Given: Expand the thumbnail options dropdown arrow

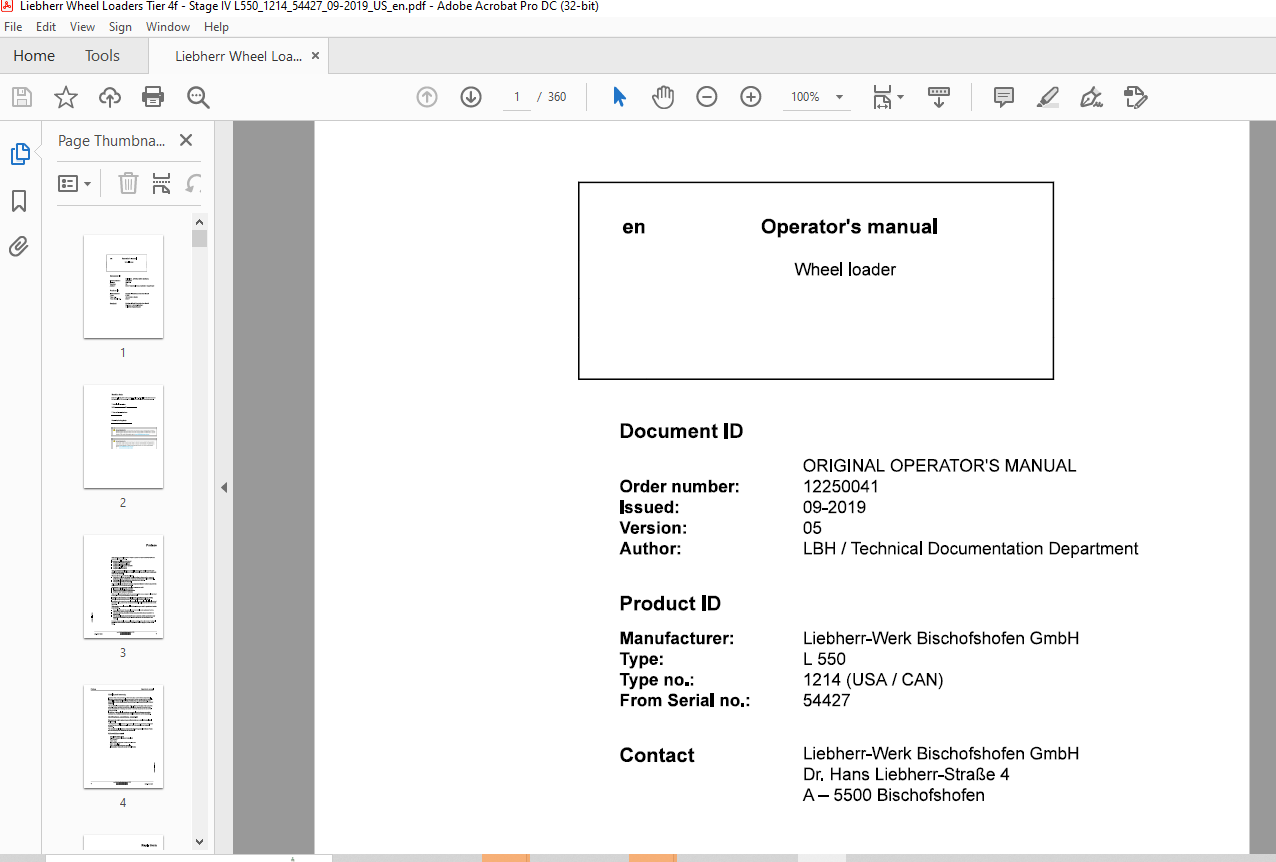Looking at the screenshot, I should pyautogui.click(x=87, y=184).
